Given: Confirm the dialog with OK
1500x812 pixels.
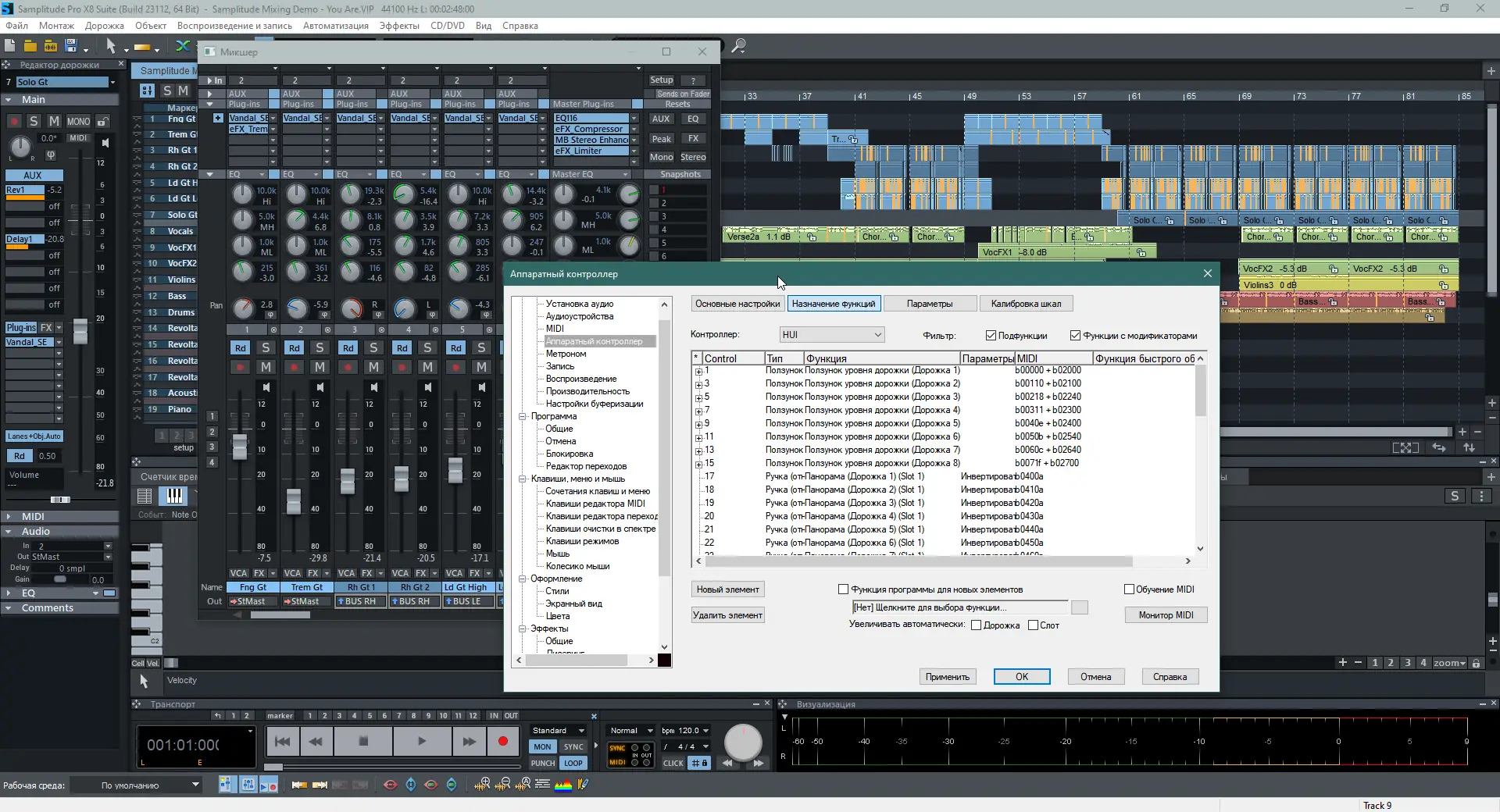Looking at the screenshot, I should point(1022,677).
